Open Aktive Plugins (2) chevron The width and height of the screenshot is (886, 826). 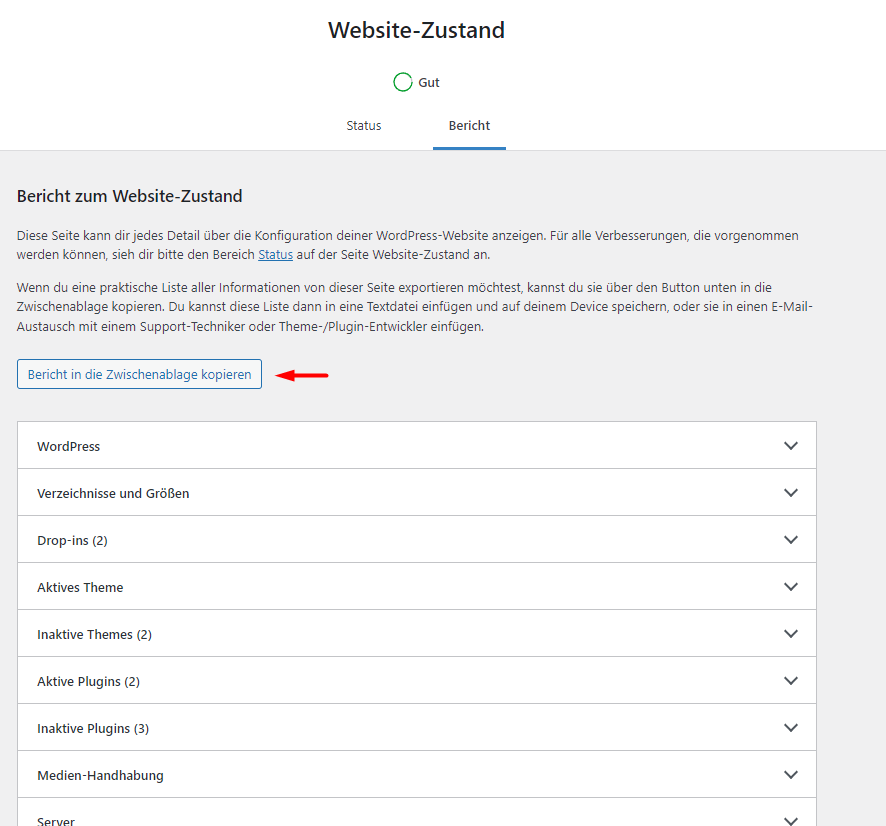pos(791,680)
